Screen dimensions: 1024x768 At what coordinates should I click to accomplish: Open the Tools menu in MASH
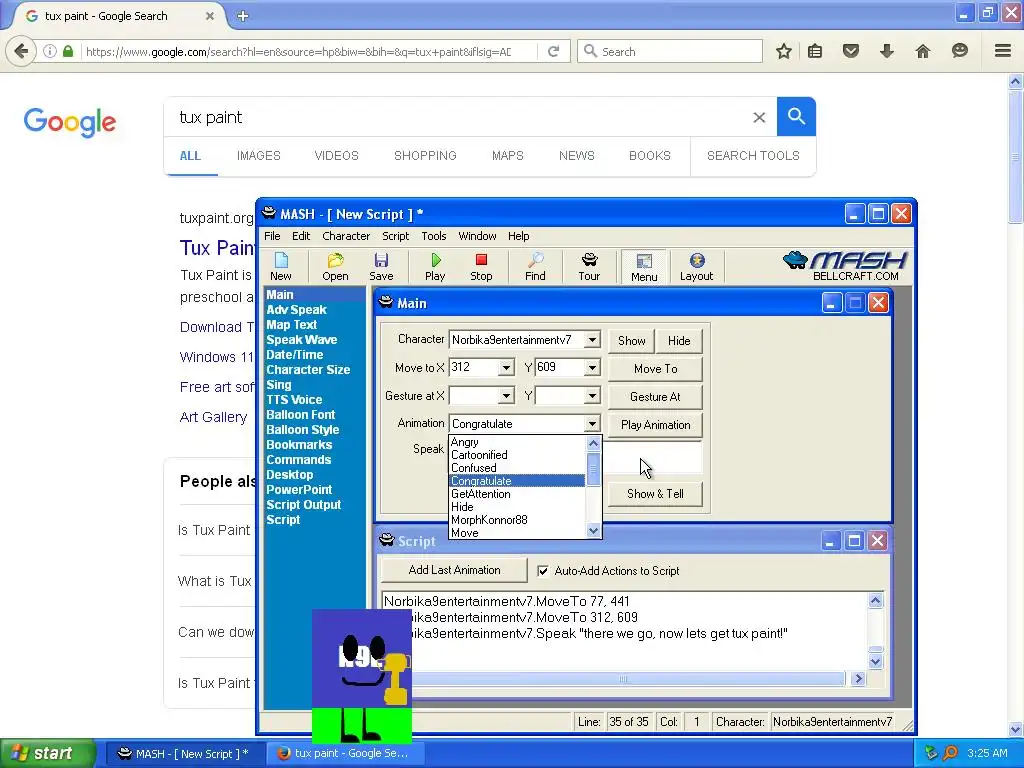click(434, 236)
